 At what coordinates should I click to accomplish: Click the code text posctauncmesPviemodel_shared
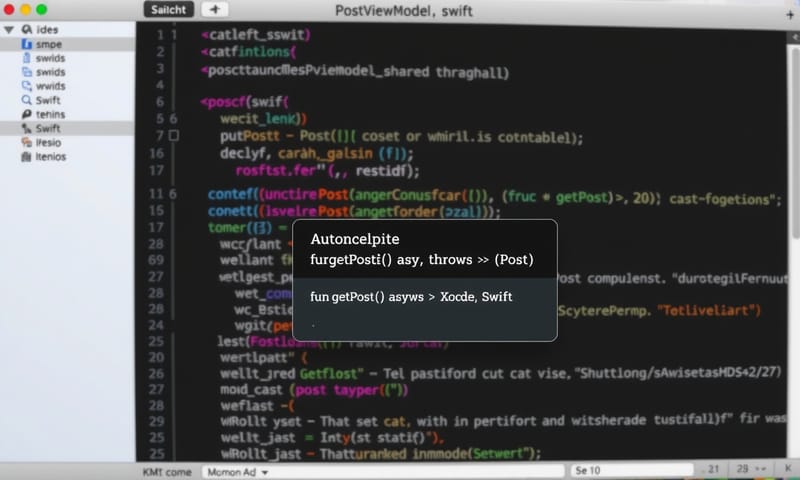click(x=315, y=72)
